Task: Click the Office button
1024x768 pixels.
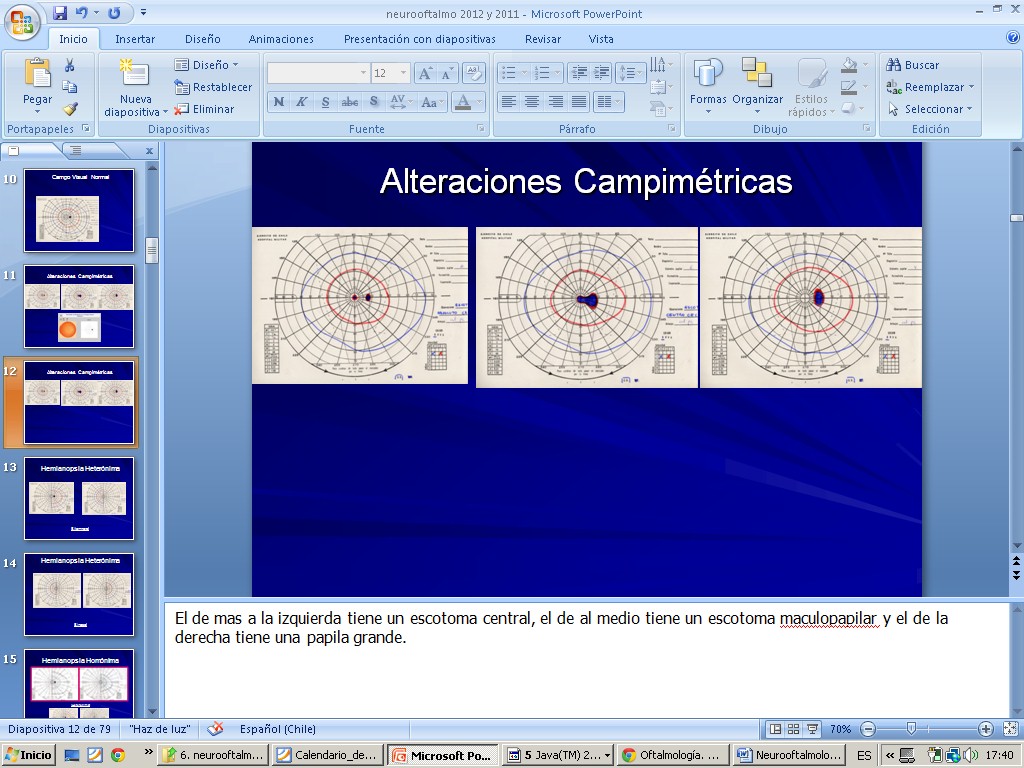Action: coord(20,20)
